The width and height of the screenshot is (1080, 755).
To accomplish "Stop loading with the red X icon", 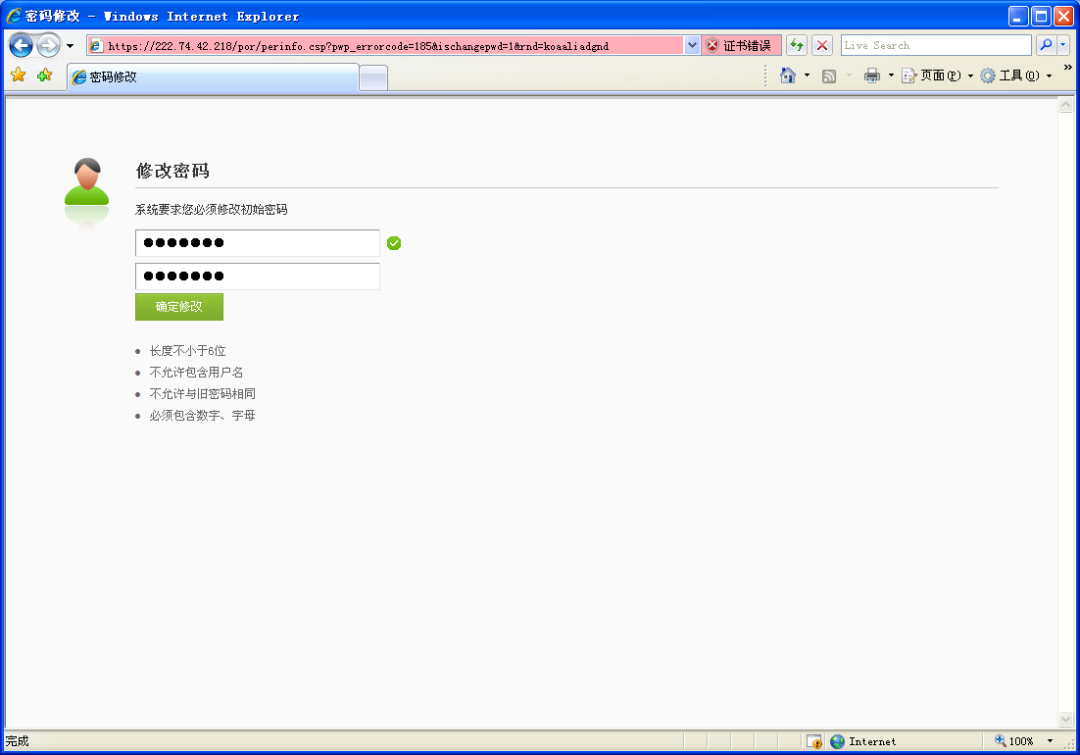I will [822, 45].
